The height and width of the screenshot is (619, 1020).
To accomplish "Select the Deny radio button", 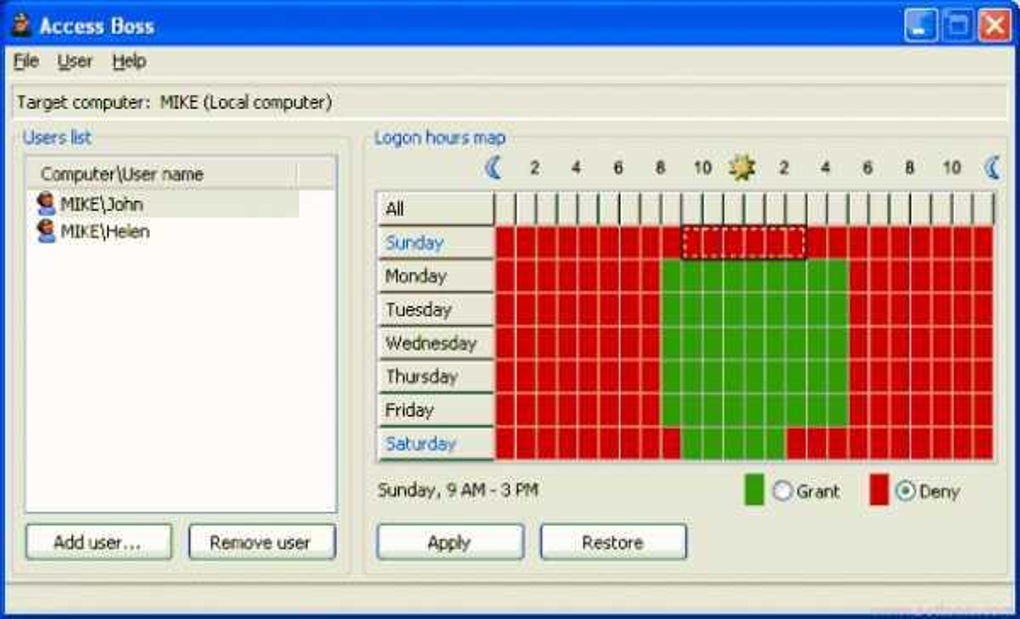I will 905,491.
